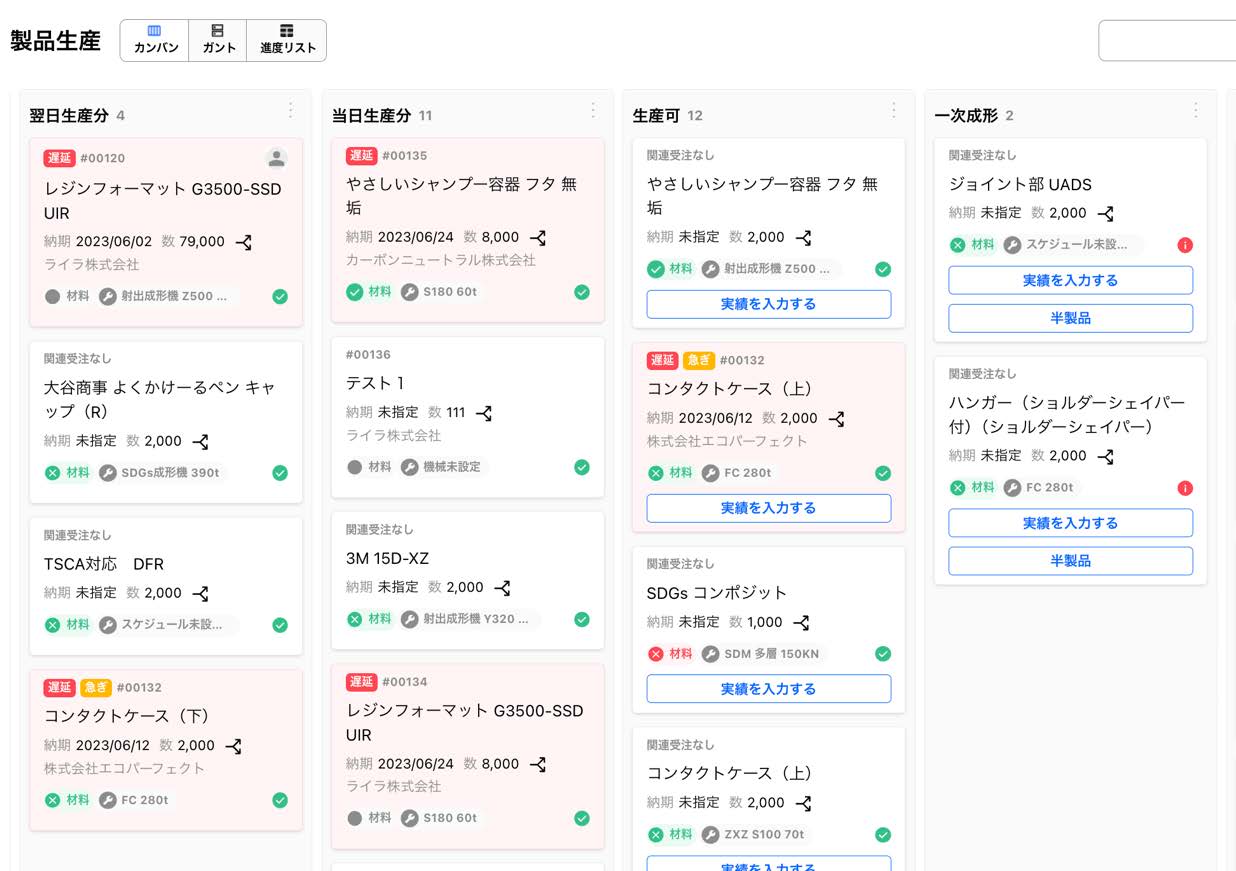Click the red 材料 chip on SDGs コンポジット

tap(671, 654)
